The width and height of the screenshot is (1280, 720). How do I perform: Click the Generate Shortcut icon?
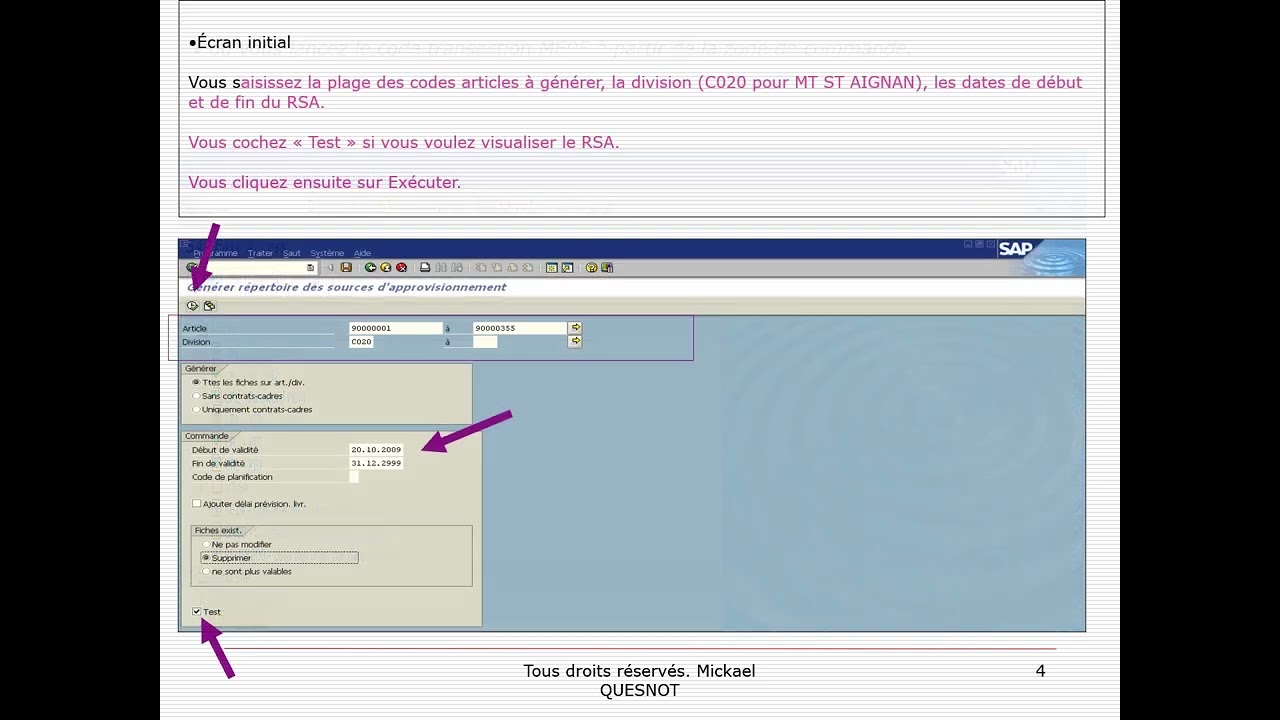[567, 267]
